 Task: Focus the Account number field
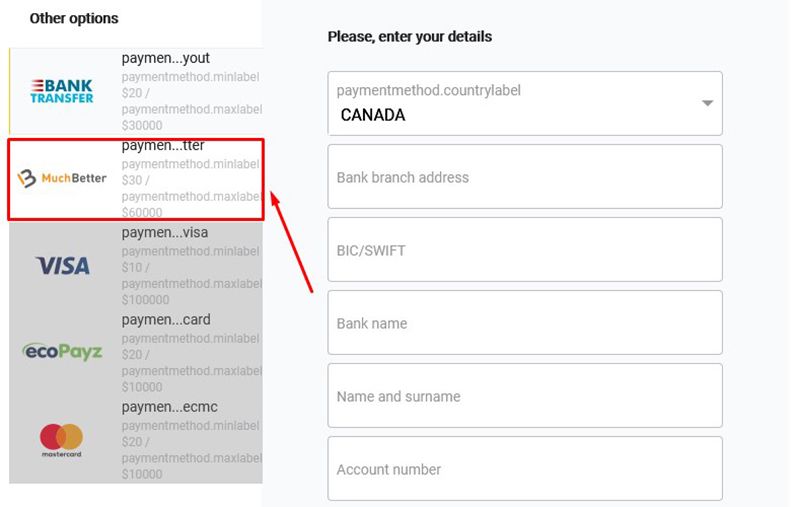pyautogui.click(x=524, y=469)
